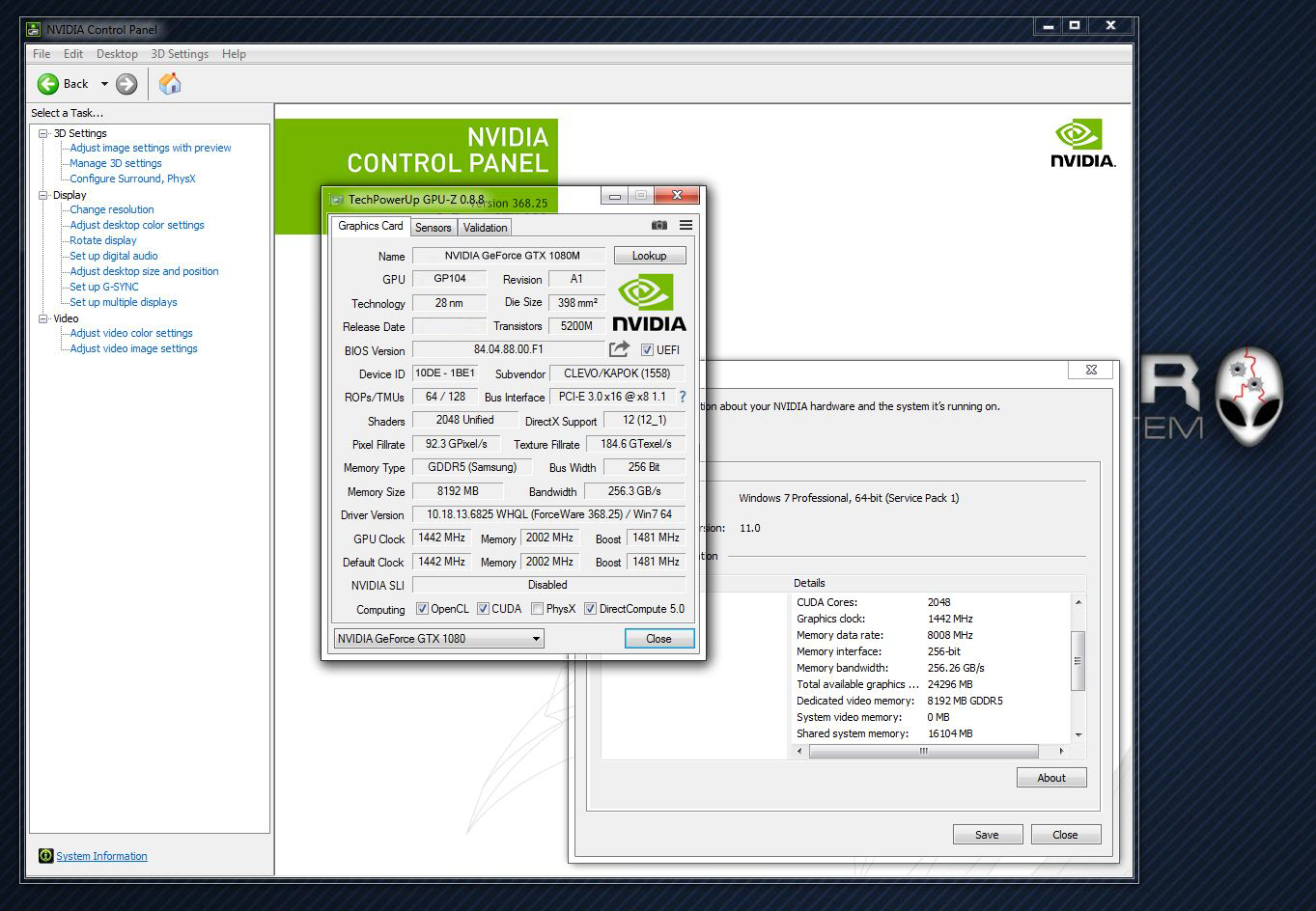1316x911 pixels.
Task: Click Save in System Information dialog
Action: [x=987, y=835]
